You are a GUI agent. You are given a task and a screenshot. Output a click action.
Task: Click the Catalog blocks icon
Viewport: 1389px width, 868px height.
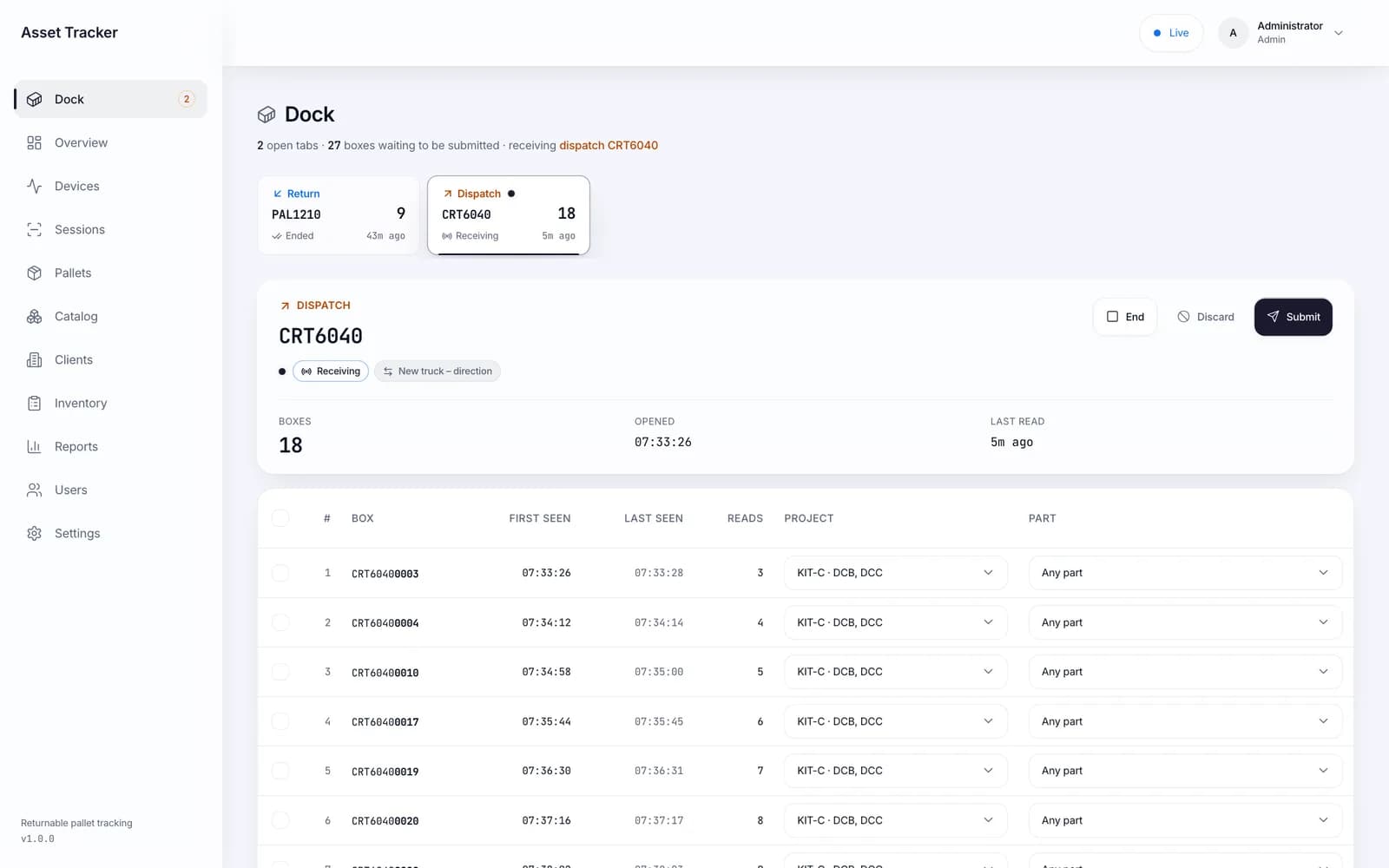point(34,316)
